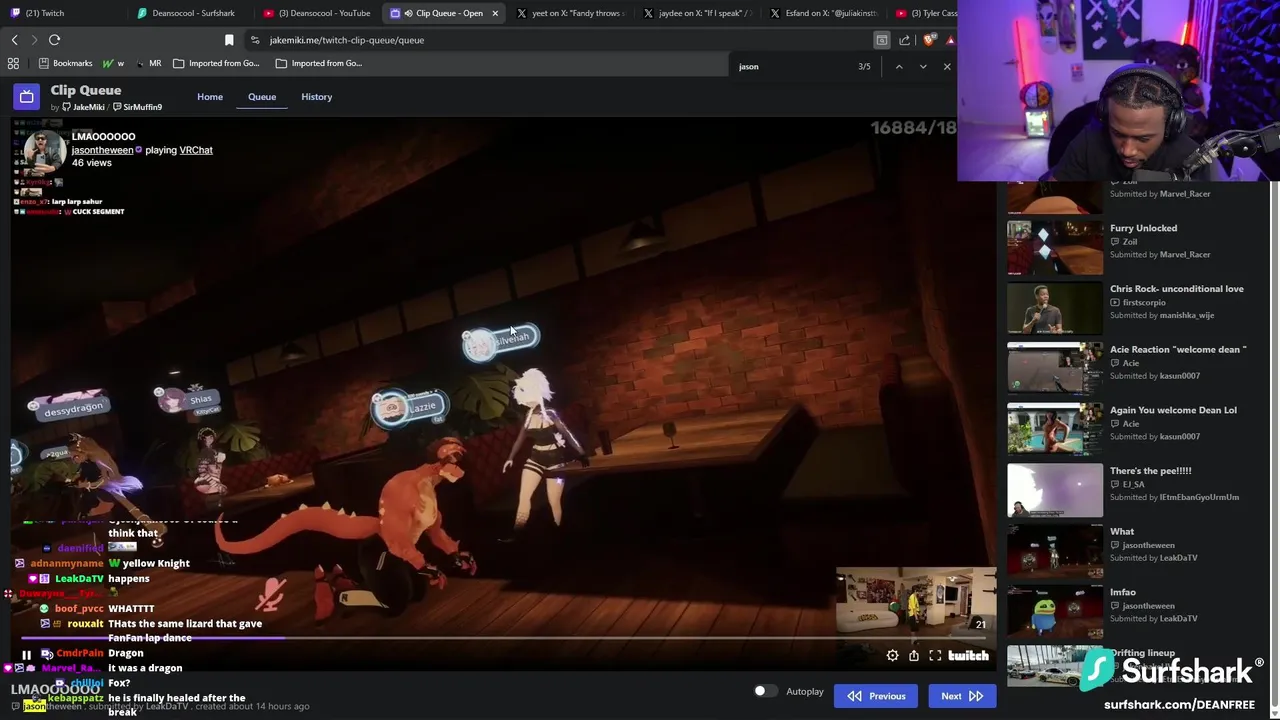Switch to the 'jaydee on X' browser tab
The width and height of the screenshot is (1280, 720).
pos(698,13)
